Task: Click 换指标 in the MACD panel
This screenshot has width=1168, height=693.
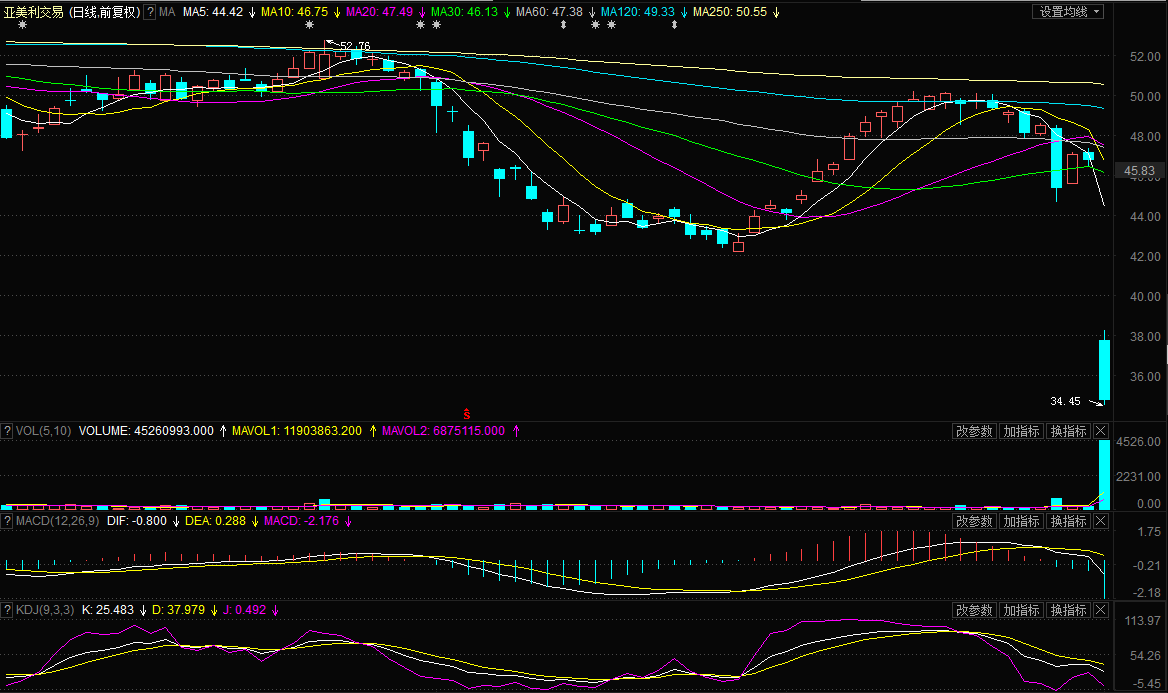Action: point(1068,521)
